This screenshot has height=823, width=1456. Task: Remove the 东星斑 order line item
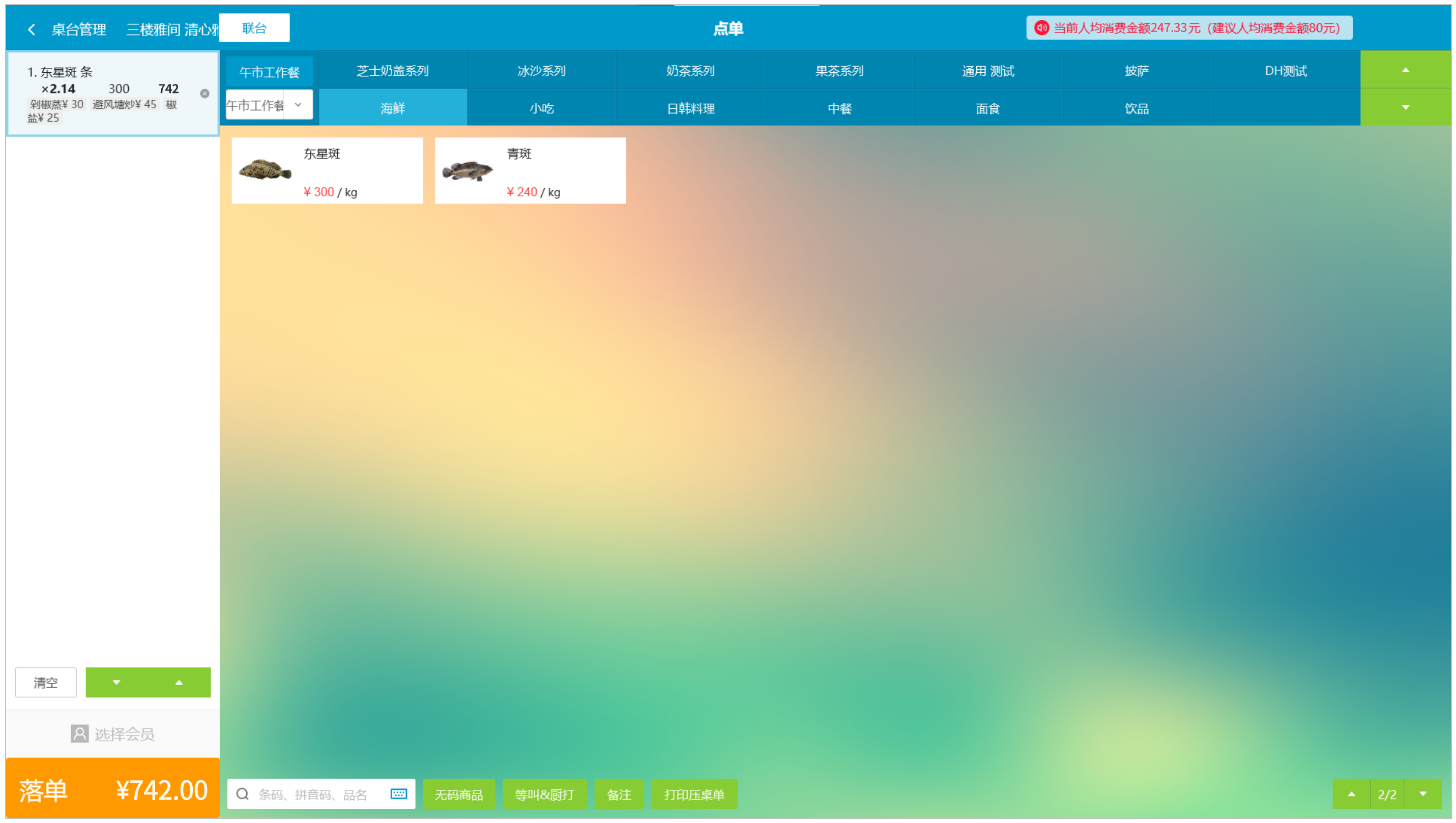pyautogui.click(x=205, y=94)
